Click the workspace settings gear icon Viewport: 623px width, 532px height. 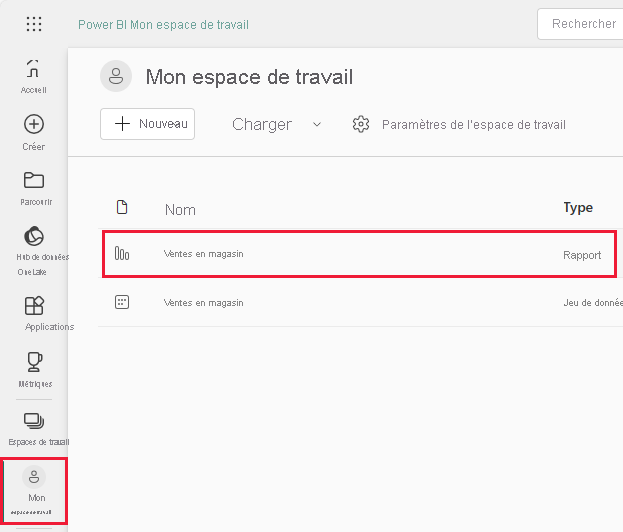point(361,124)
